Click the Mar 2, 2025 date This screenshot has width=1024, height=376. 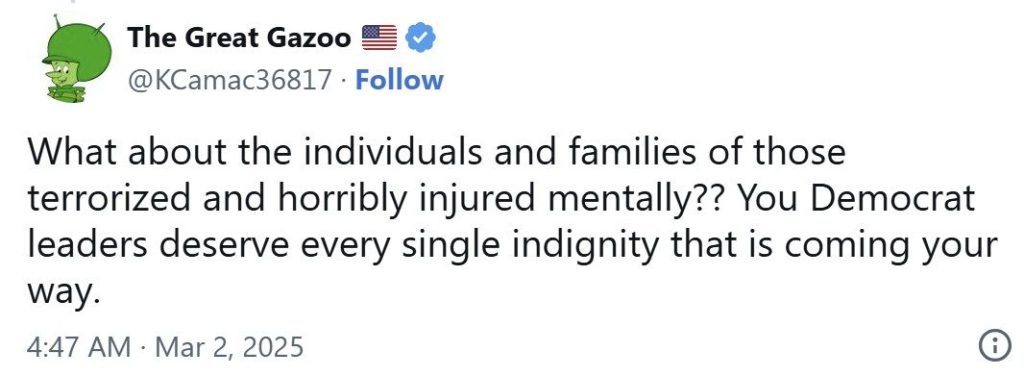(231, 346)
